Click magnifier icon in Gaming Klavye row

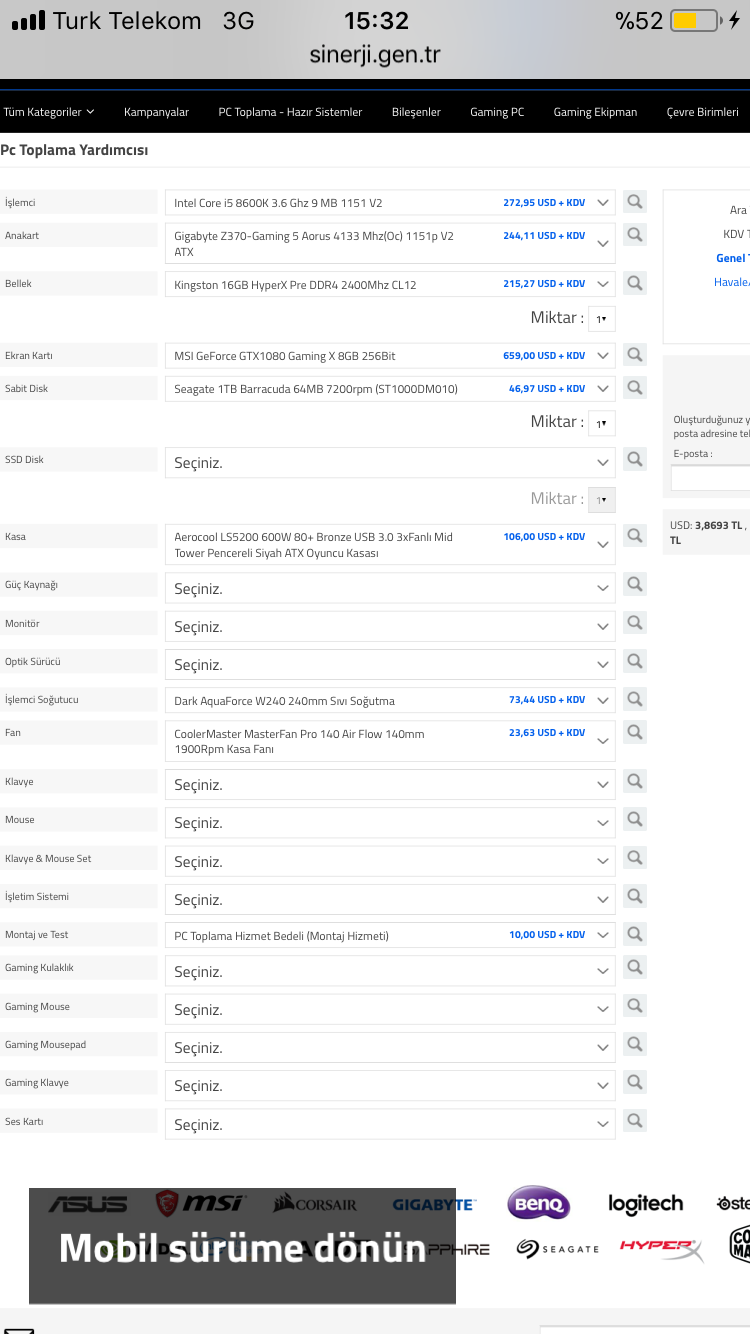[634, 1082]
